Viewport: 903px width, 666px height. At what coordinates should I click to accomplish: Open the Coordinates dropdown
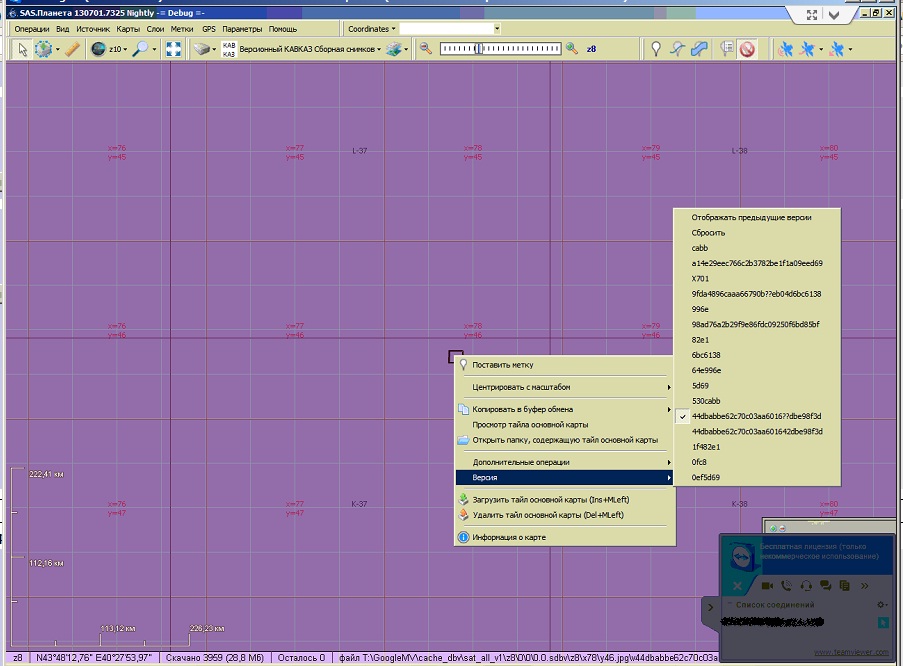[371, 29]
